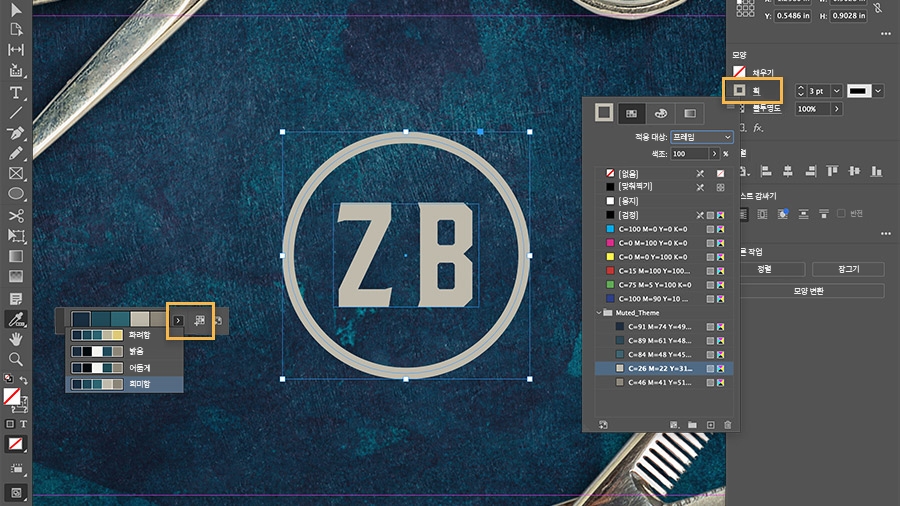Select formatting affects text T button

point(24,424)
